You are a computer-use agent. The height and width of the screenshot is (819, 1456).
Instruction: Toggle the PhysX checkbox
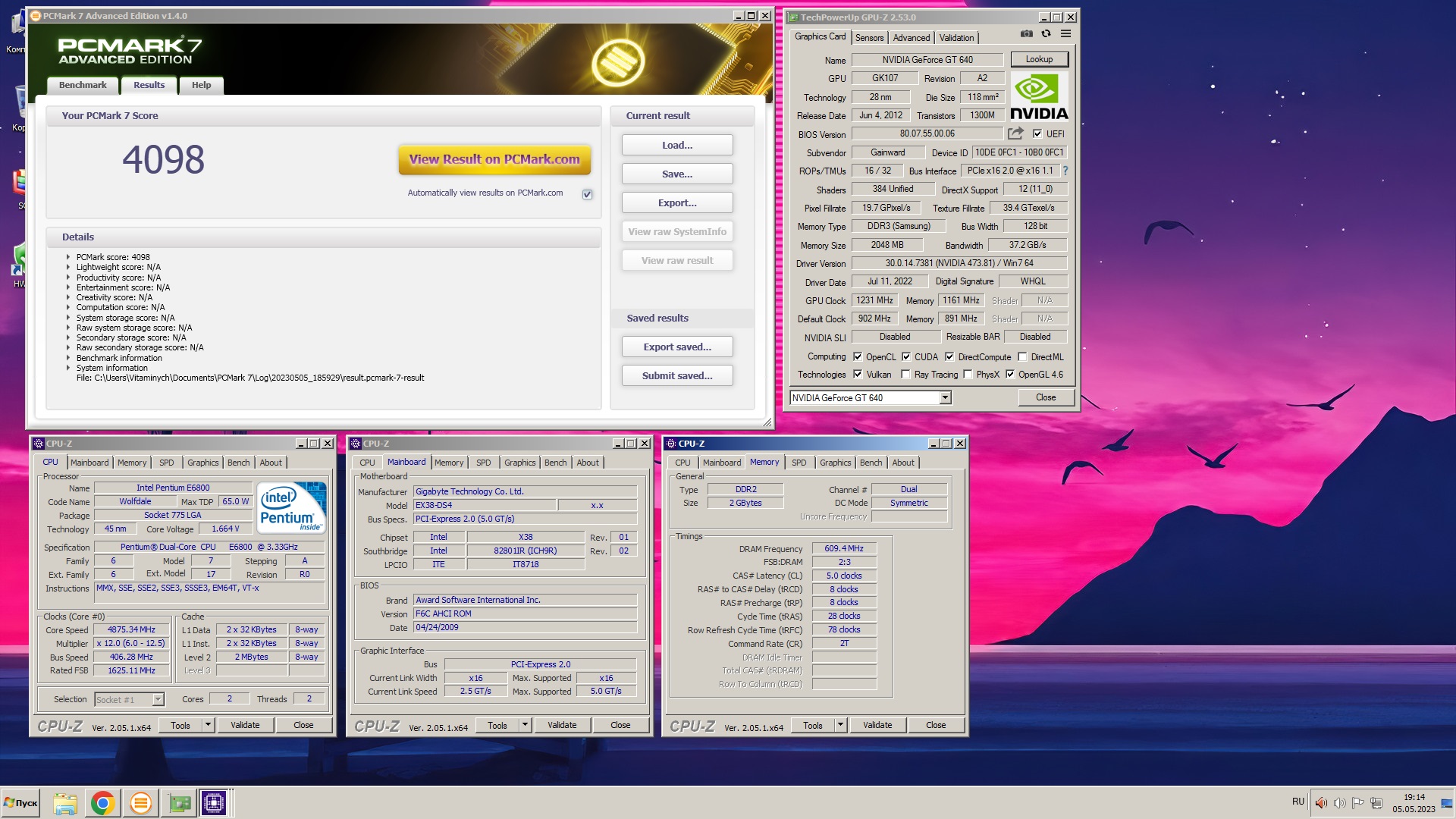968,374
